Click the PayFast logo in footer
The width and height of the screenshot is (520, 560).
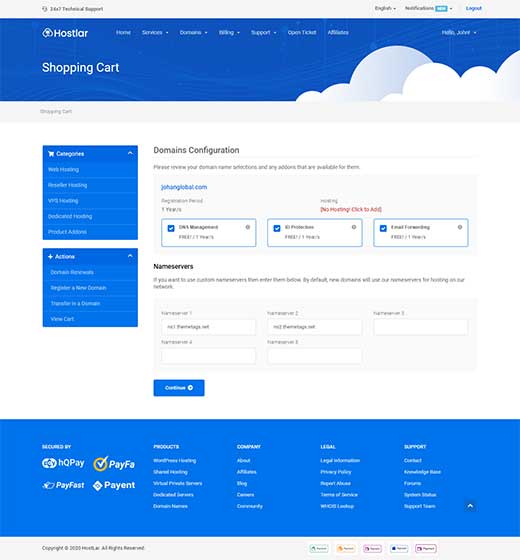click(x=63, y=485)
